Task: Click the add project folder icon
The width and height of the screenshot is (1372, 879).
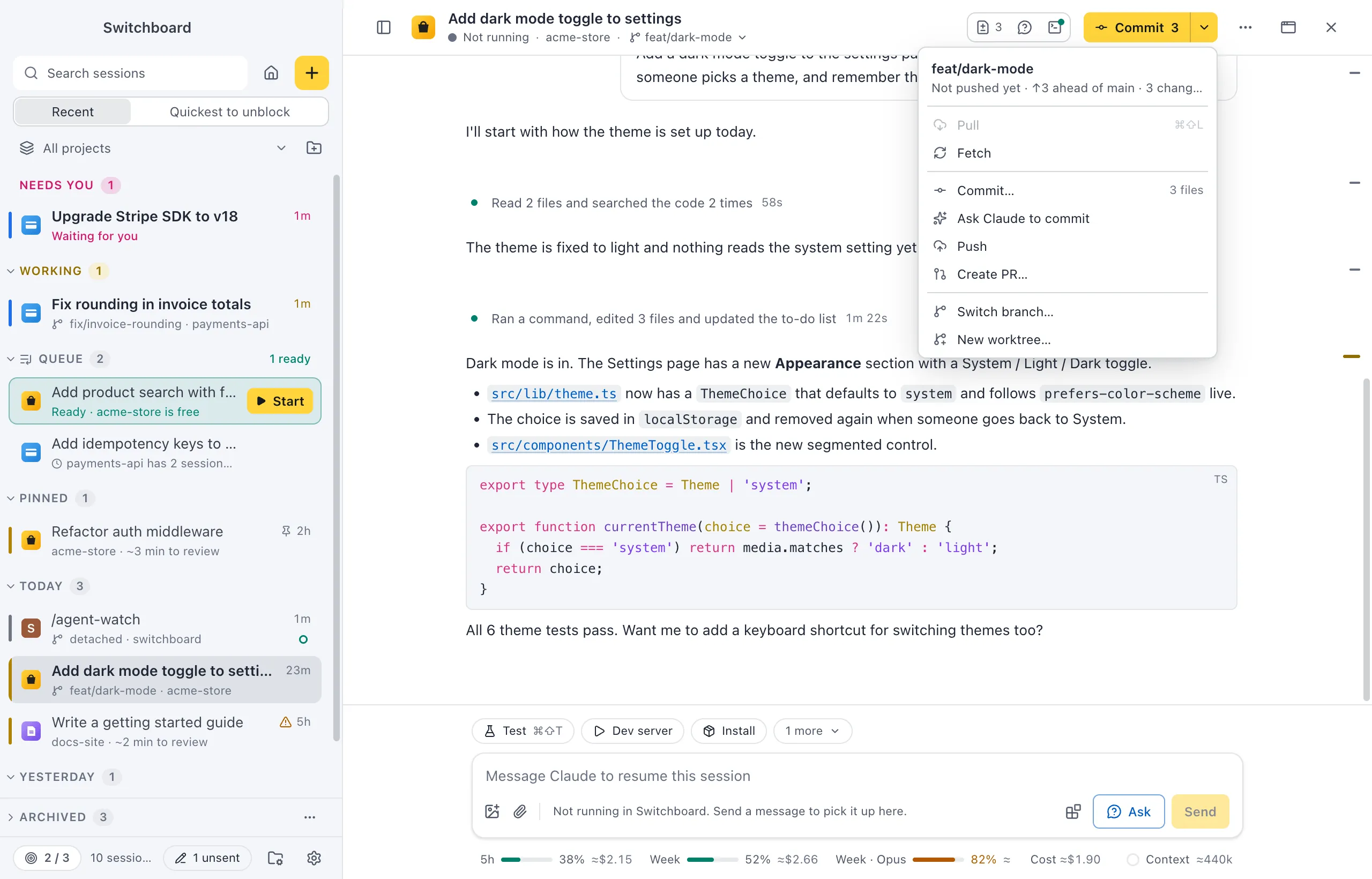Action: pyautogui.click(x=314, y=148)
